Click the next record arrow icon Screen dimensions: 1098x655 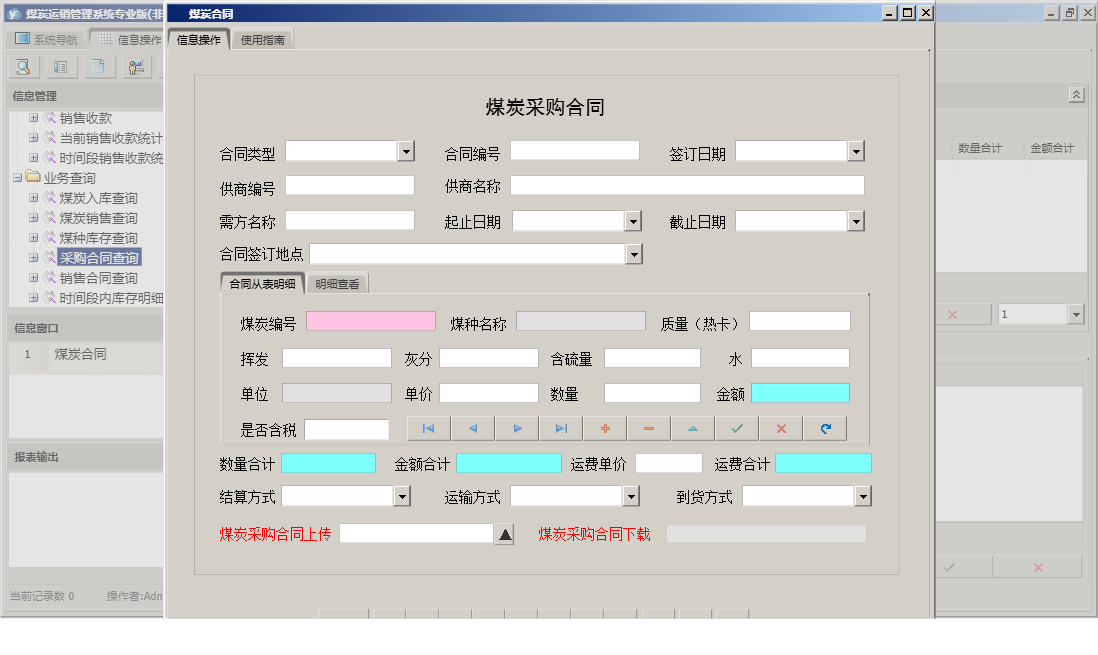(x=517, y=427)
